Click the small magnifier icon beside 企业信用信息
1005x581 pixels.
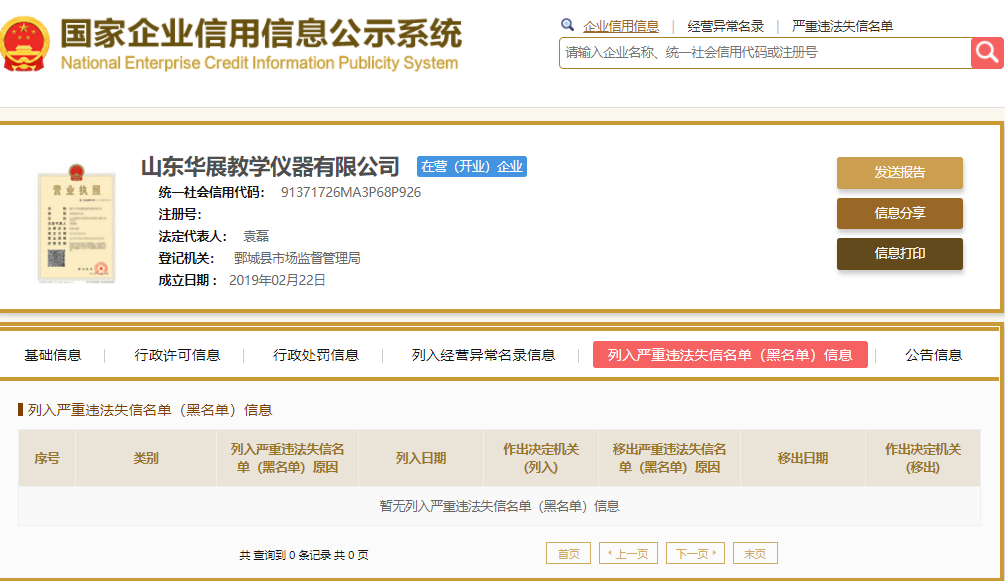pos(567,25)
